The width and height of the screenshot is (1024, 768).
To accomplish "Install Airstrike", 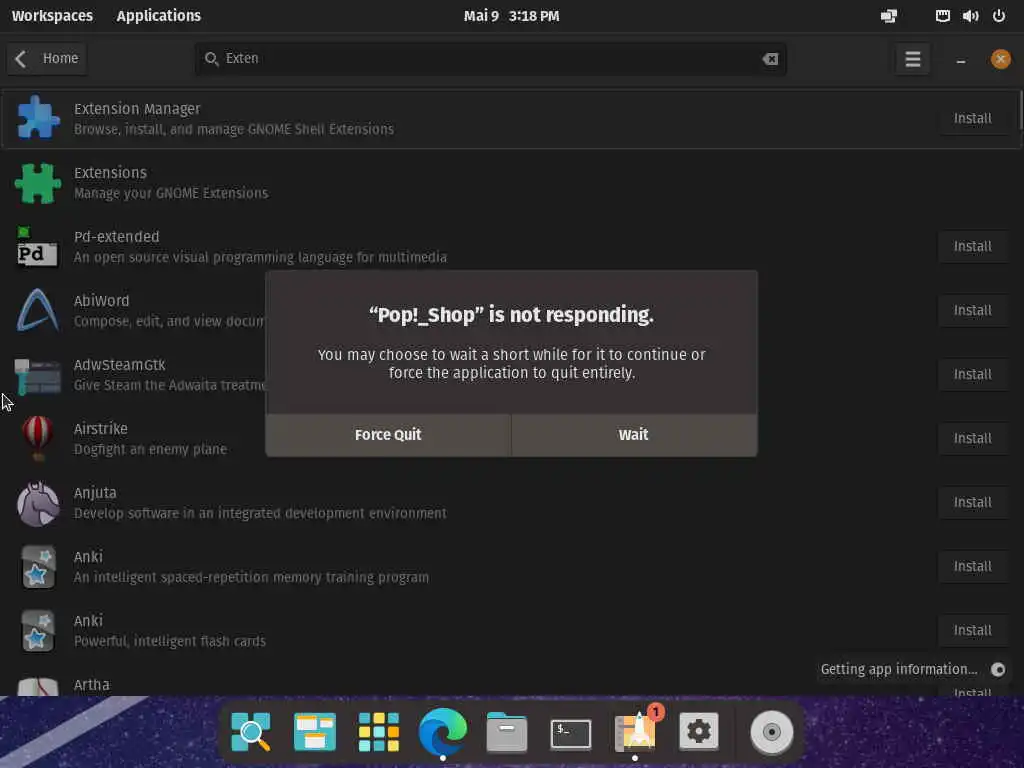I will tap(972, 438).
